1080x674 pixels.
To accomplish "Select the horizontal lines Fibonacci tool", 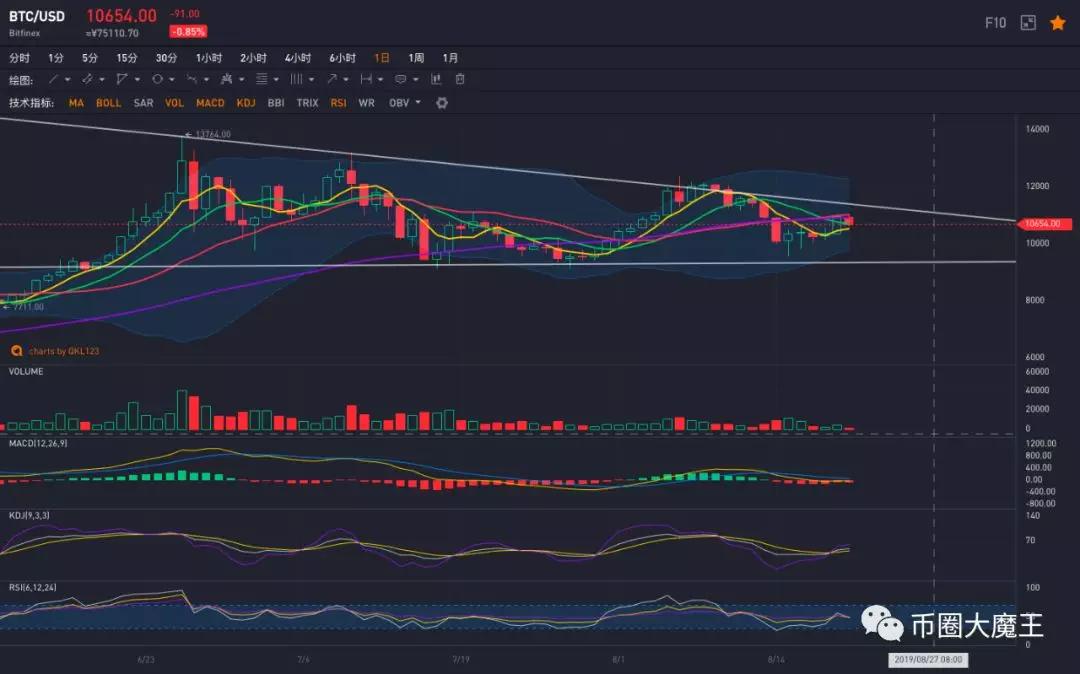I will click(x=262, y=80).
